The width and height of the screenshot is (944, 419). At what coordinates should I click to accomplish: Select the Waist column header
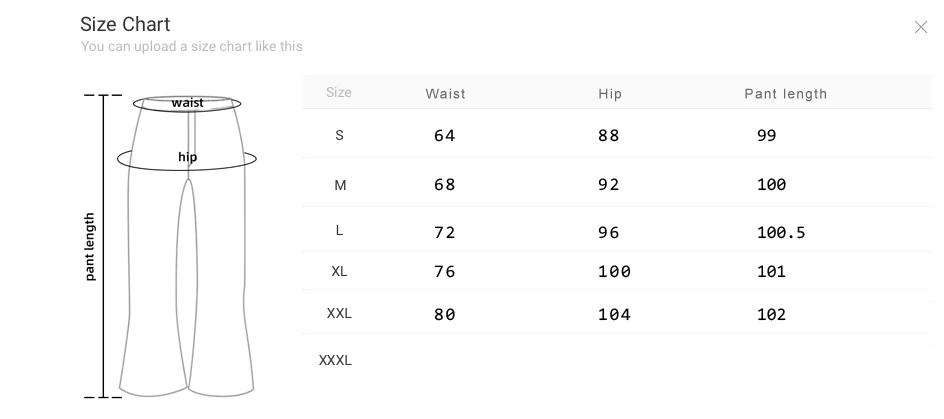[445, 94]
